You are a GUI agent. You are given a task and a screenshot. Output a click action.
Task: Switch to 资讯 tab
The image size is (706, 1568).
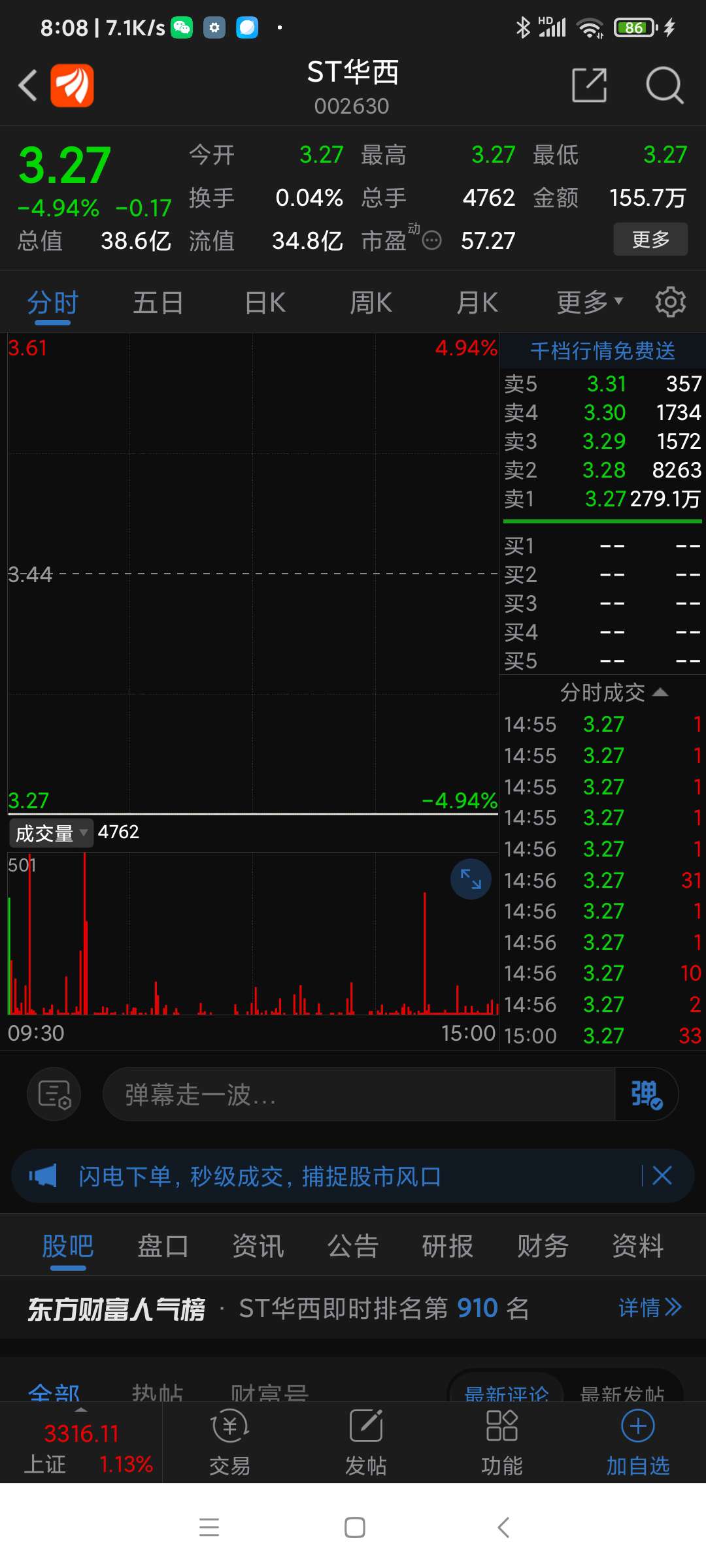pos(258,1246)
